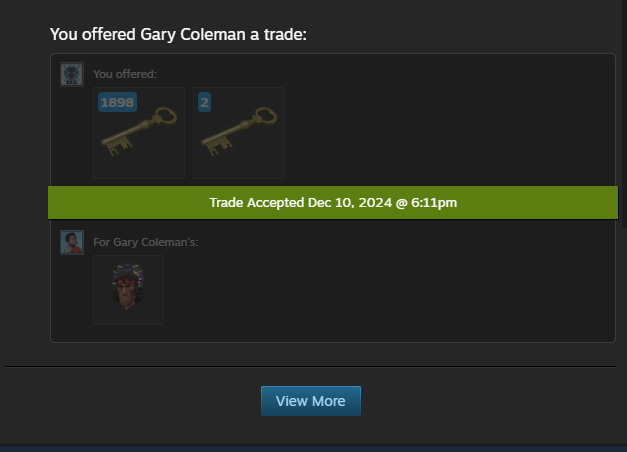Click the View More button
627x452 pixels.
pos(311,401)
